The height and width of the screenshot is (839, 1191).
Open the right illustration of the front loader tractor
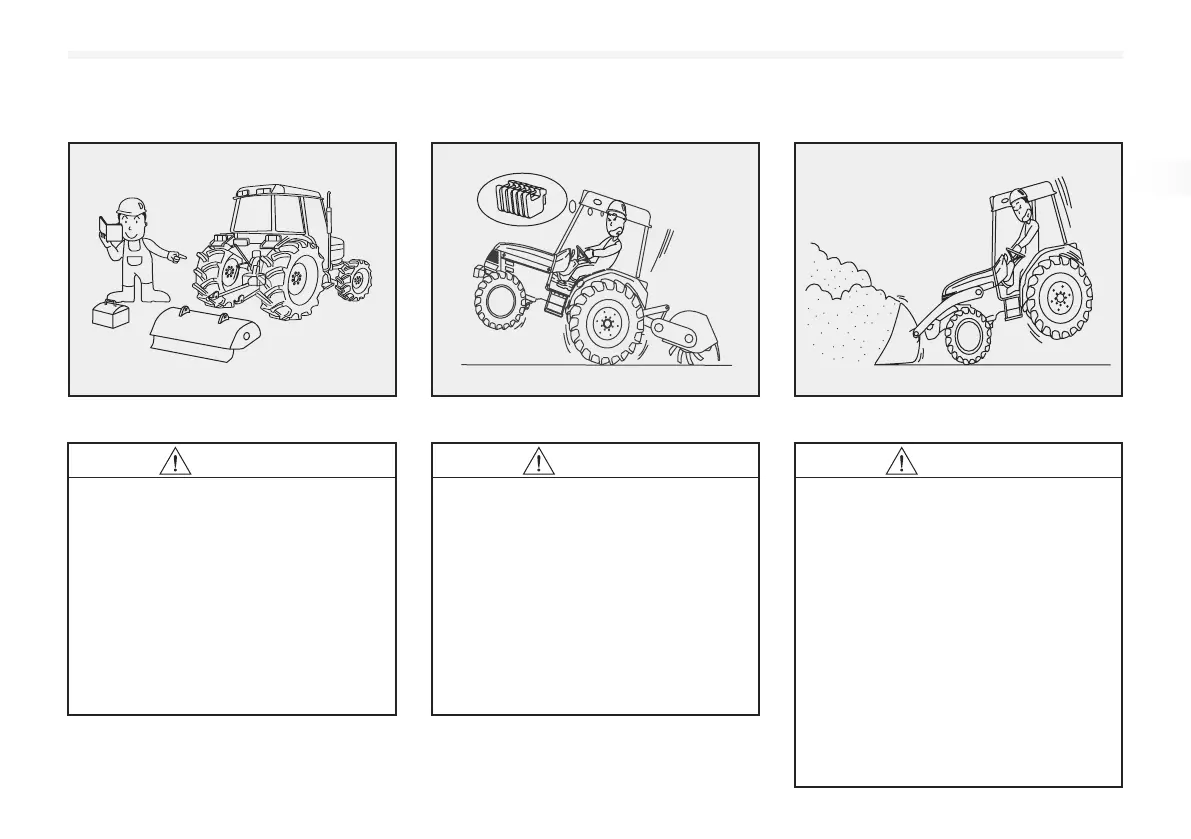coord(959,270)
